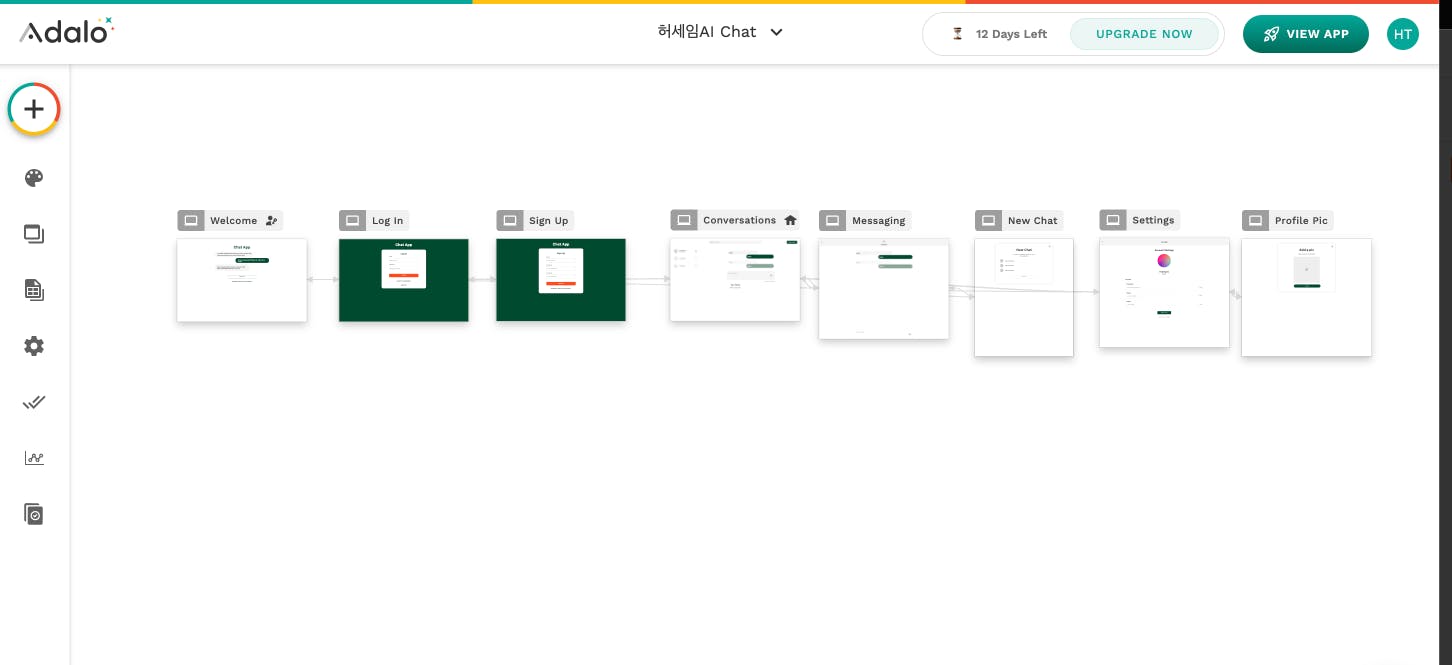Select the Profile Pic screen thumbnail
The width and height of the screenshot is (1452, 665).
(x=1306, y=297)
